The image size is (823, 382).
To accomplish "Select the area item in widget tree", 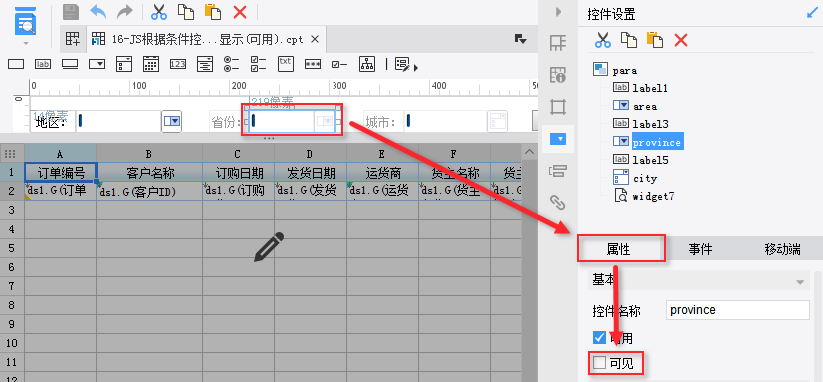I will point(645,107).
